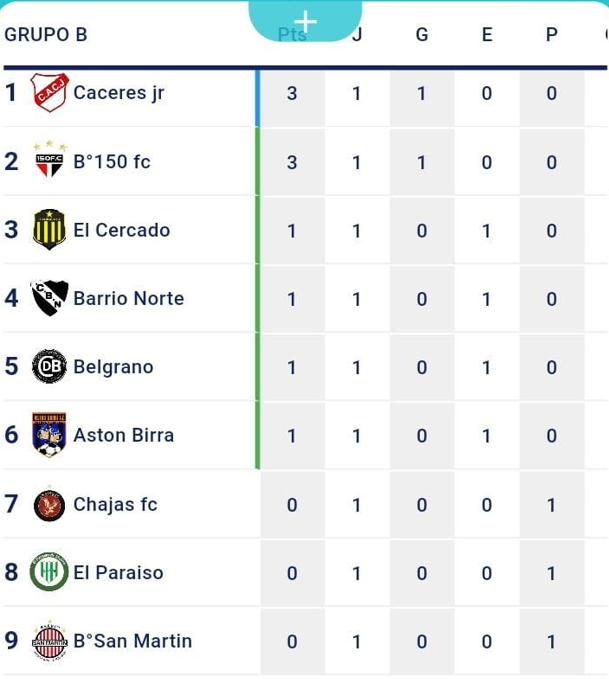Tap the plus button at top
Image resolution: width=609 pixels, height=679 pixels.
305,21
